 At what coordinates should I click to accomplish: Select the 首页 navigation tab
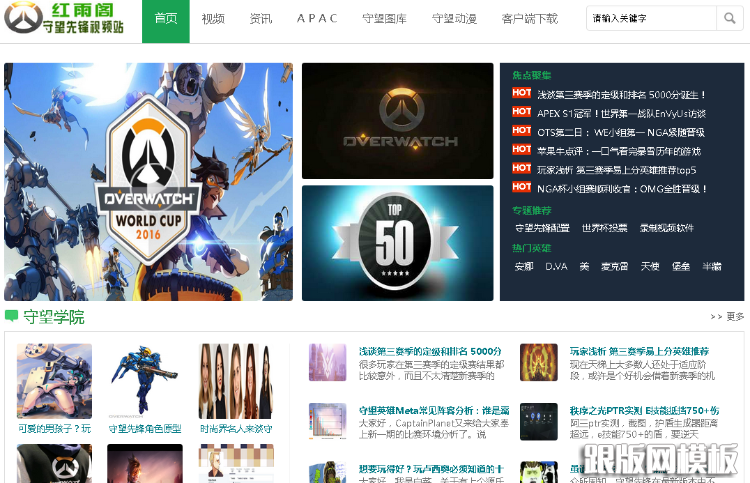[x=166, y=19]
